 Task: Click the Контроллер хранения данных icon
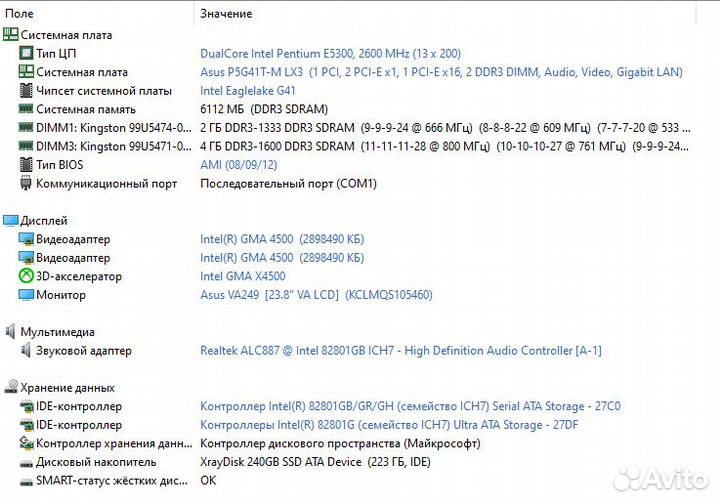click(27, 443)
